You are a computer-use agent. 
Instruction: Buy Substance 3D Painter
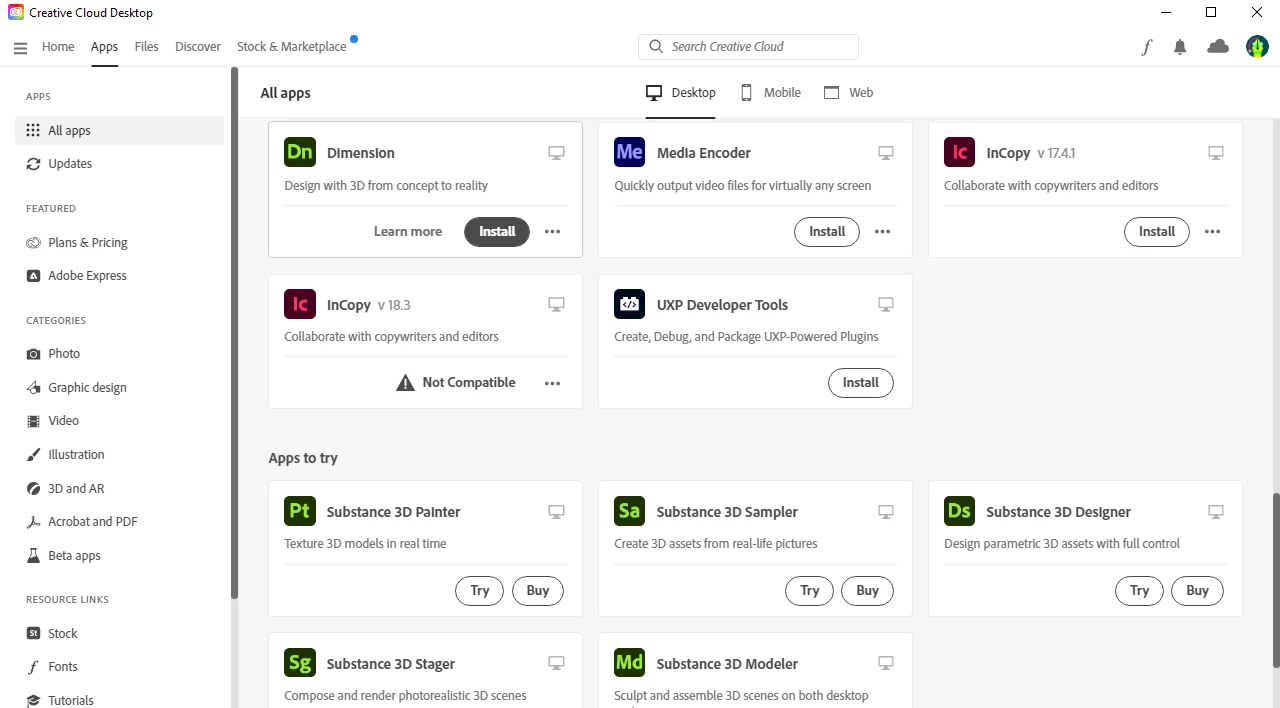538,591
